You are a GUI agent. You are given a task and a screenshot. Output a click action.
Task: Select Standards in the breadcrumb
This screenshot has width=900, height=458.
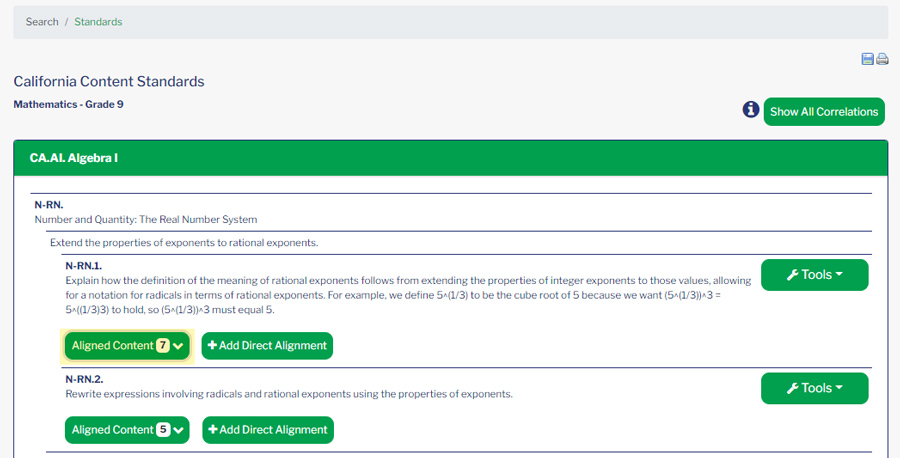coord(98,22)
